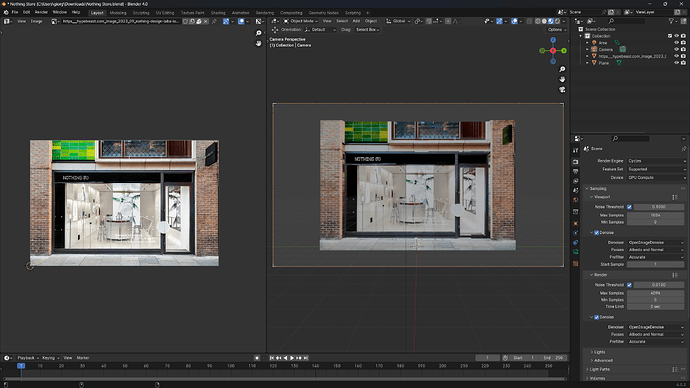Disable Plane in renders camera icon

pos(683,63)
